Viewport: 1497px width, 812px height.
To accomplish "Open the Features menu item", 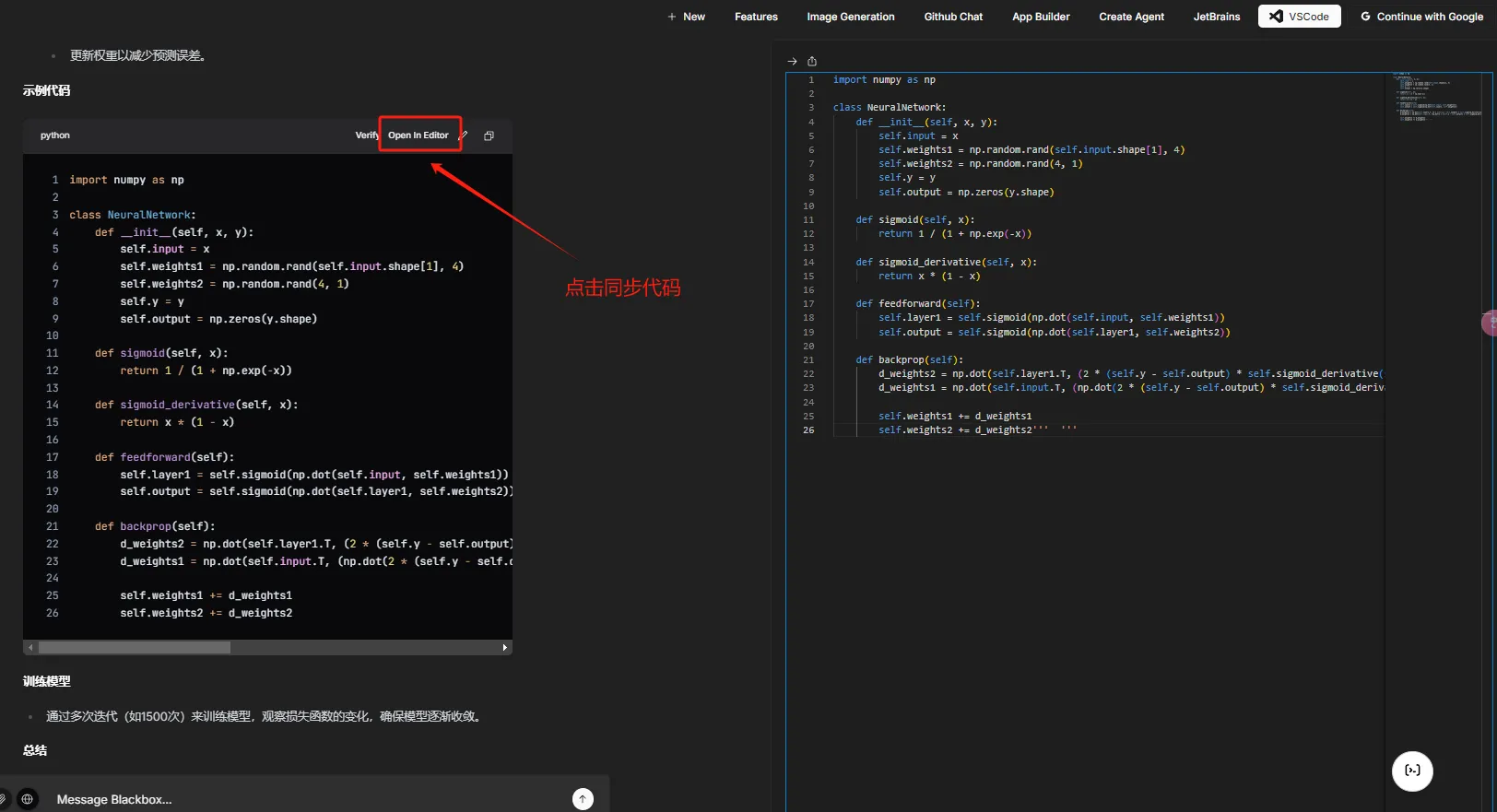I will point(756,17).
